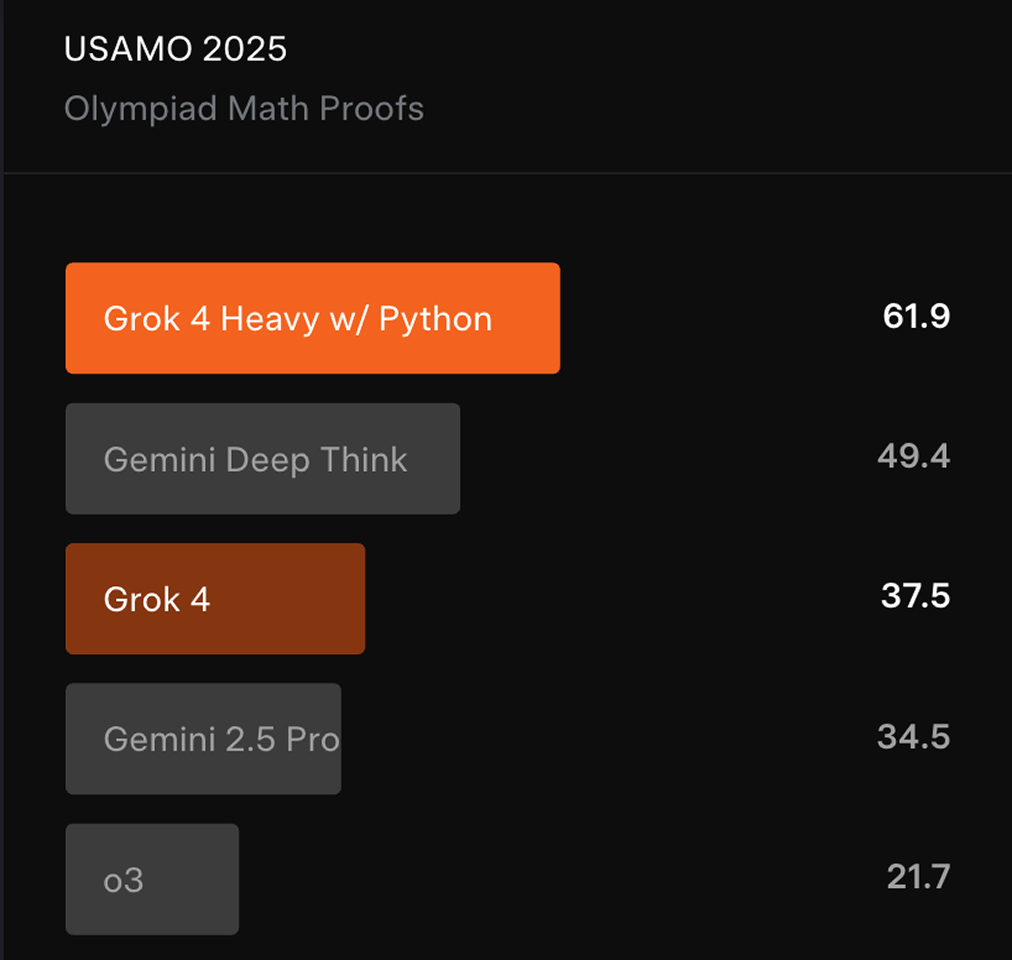Click the word Pro in the fourth bar
This screenshot has width=1012, height=960.
click(313, 739)
